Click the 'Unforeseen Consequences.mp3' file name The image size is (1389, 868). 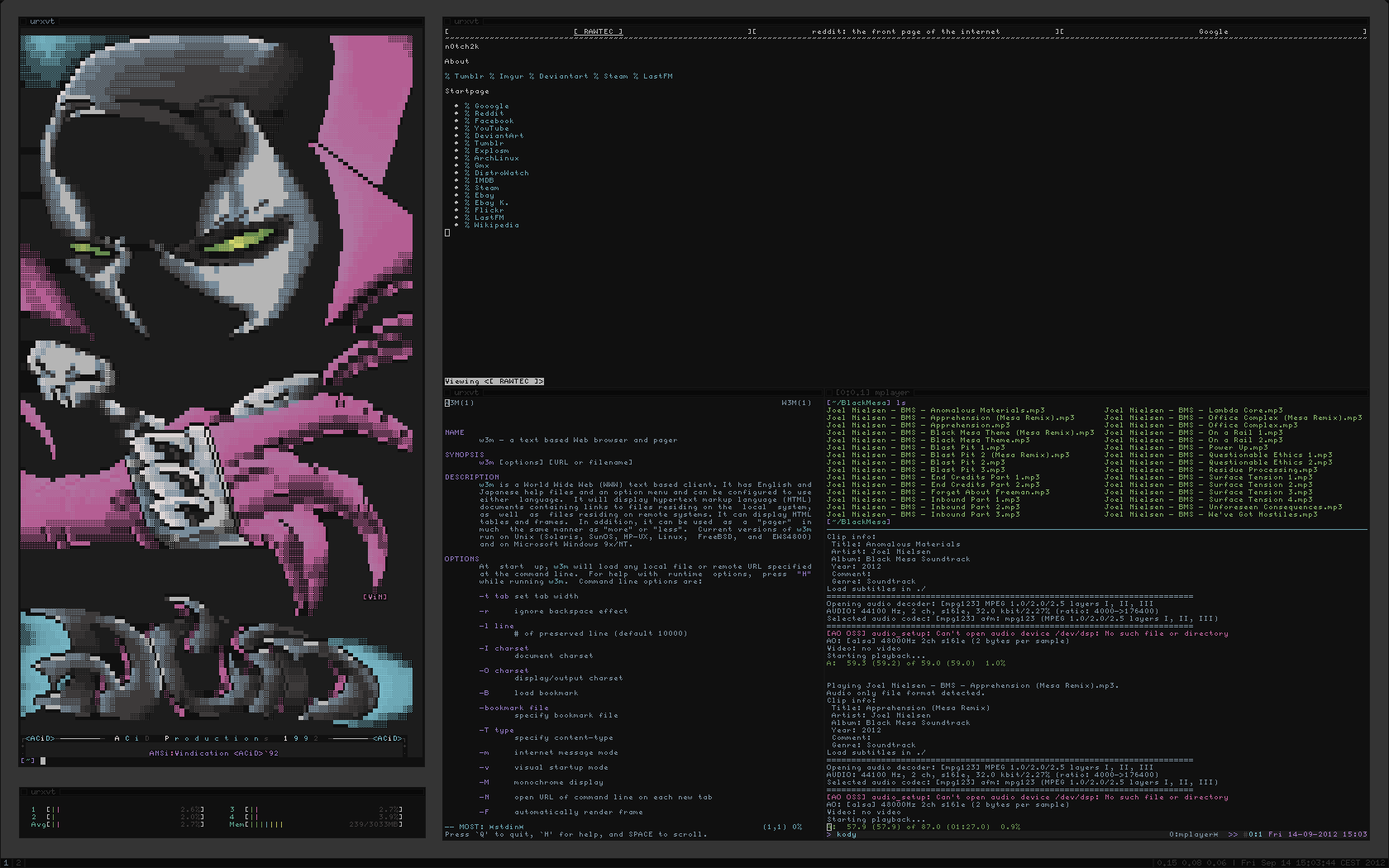(1275, 507)
